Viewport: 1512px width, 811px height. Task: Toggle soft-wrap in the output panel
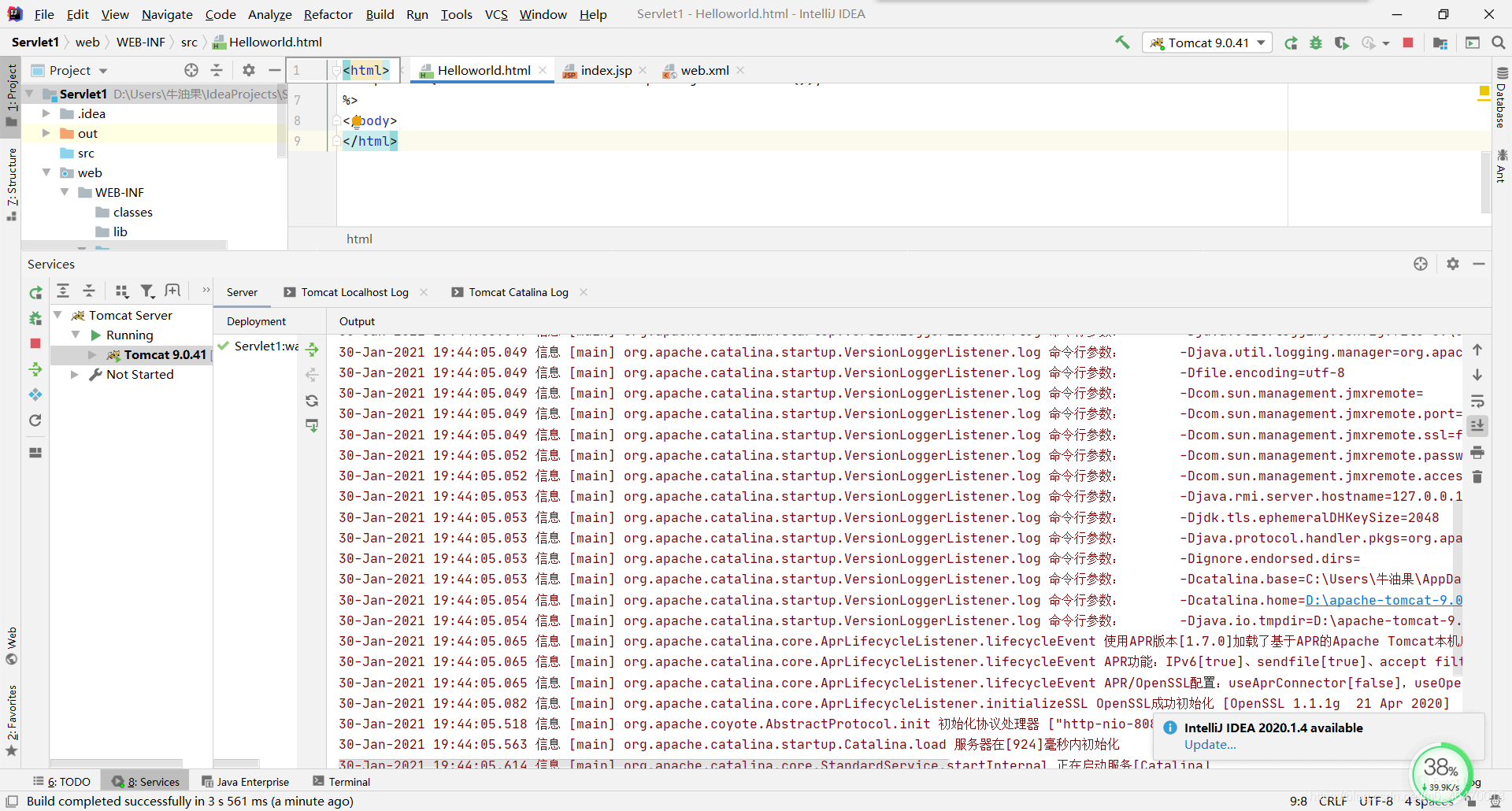(1477, 401)
